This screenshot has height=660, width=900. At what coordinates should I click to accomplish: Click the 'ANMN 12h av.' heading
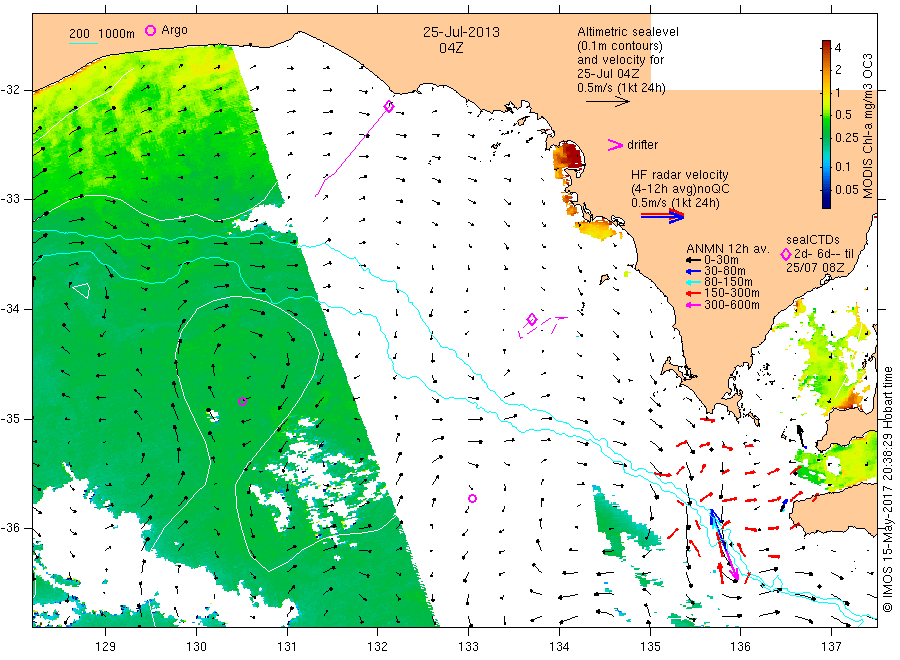click(727, 249)
